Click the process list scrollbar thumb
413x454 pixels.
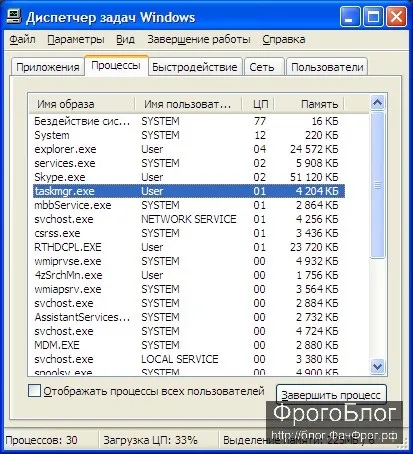(378, 185)
